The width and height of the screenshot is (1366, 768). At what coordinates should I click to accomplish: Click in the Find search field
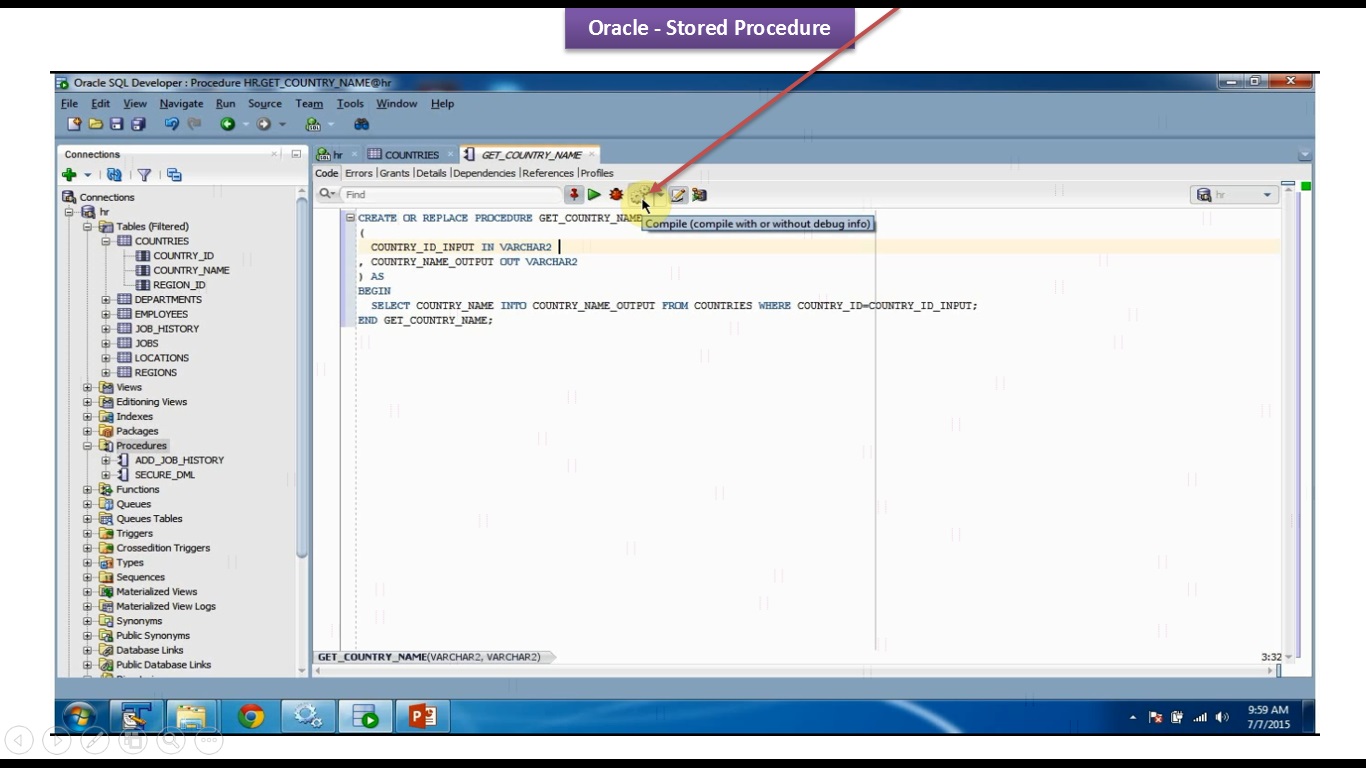coord(450,194)
